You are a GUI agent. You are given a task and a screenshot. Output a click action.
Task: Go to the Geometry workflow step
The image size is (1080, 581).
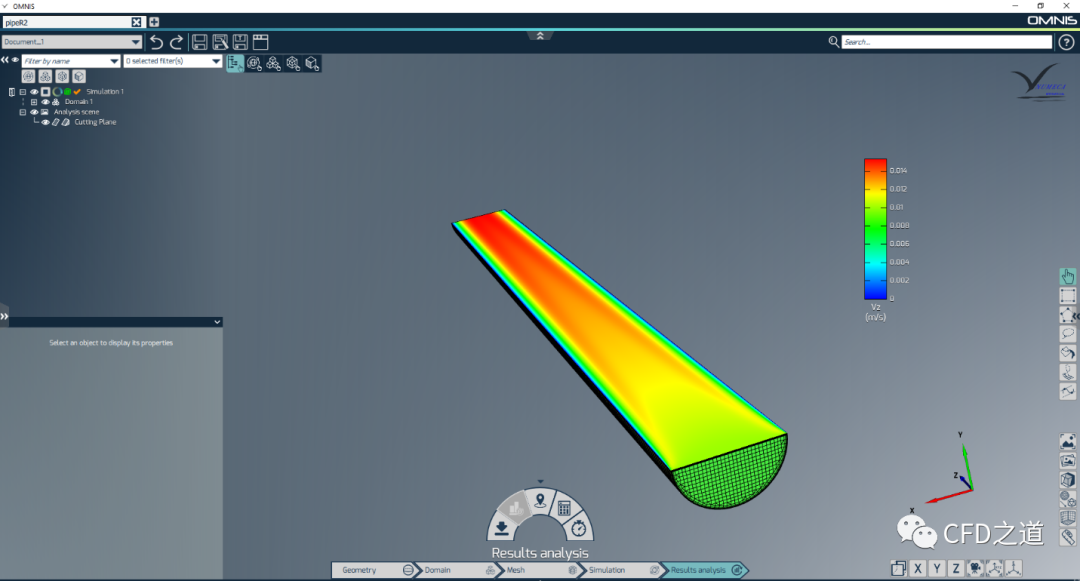[373, 570]
